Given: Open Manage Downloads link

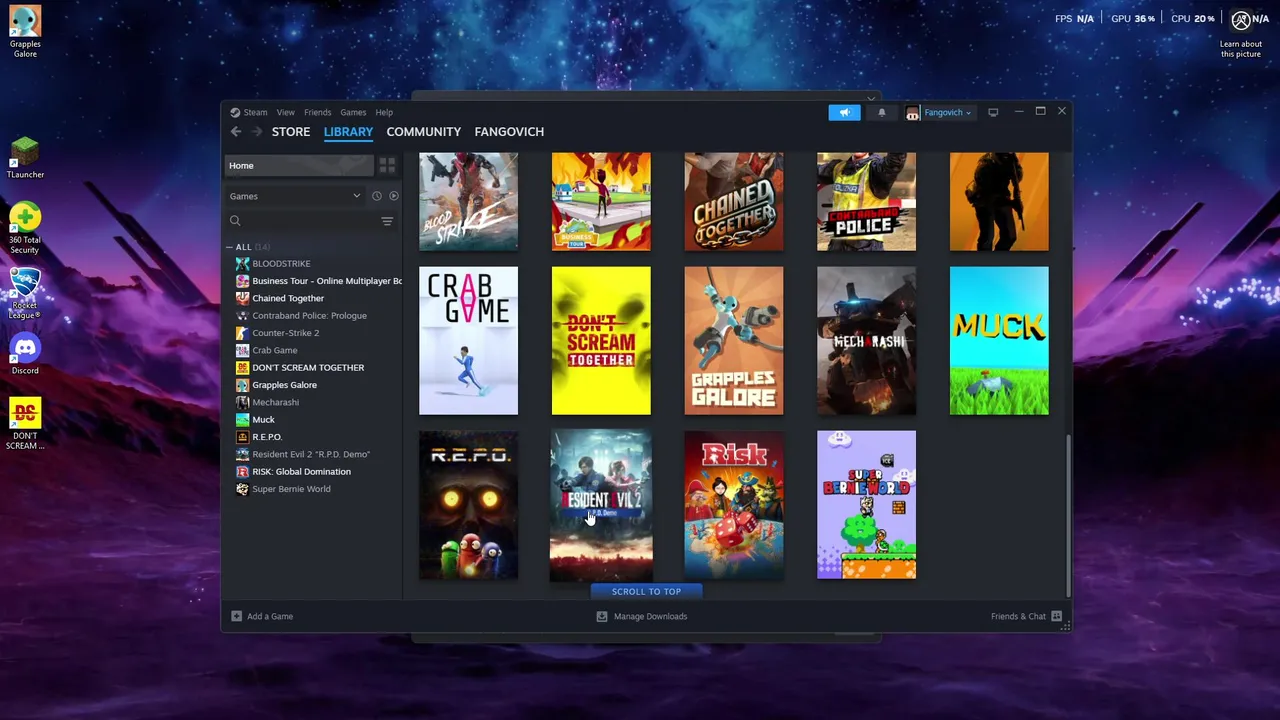Looking at the screenshot, I should (650, 616).
